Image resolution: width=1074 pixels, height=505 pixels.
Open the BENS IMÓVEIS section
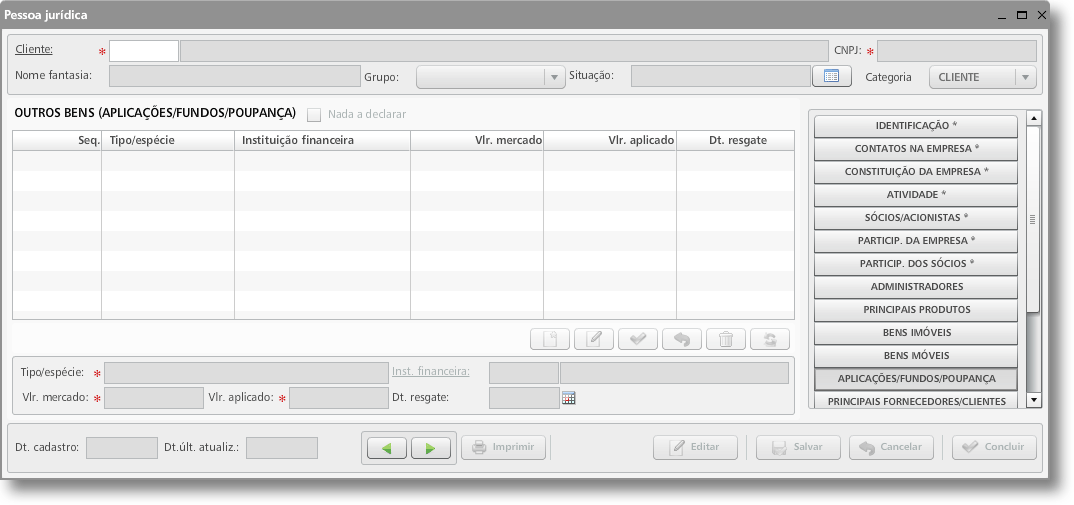pyautogui.click(x=916, y=333)
